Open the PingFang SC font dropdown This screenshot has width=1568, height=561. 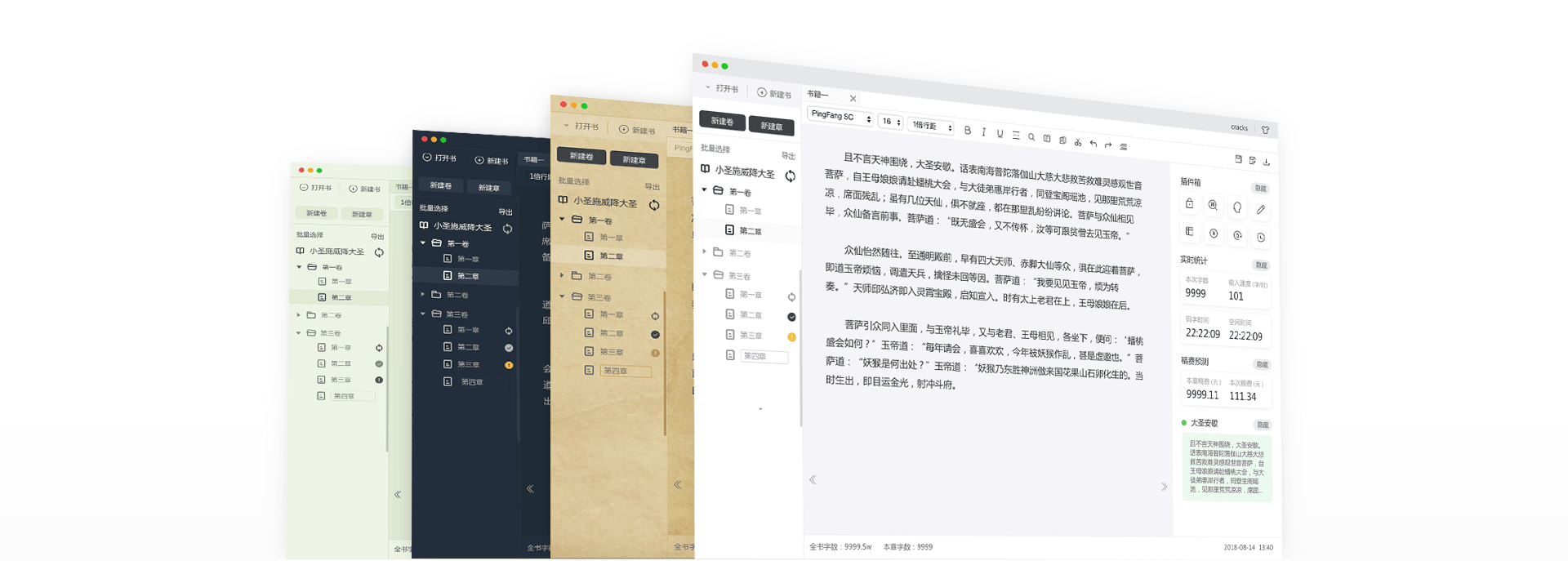click(x=840, y=117)
